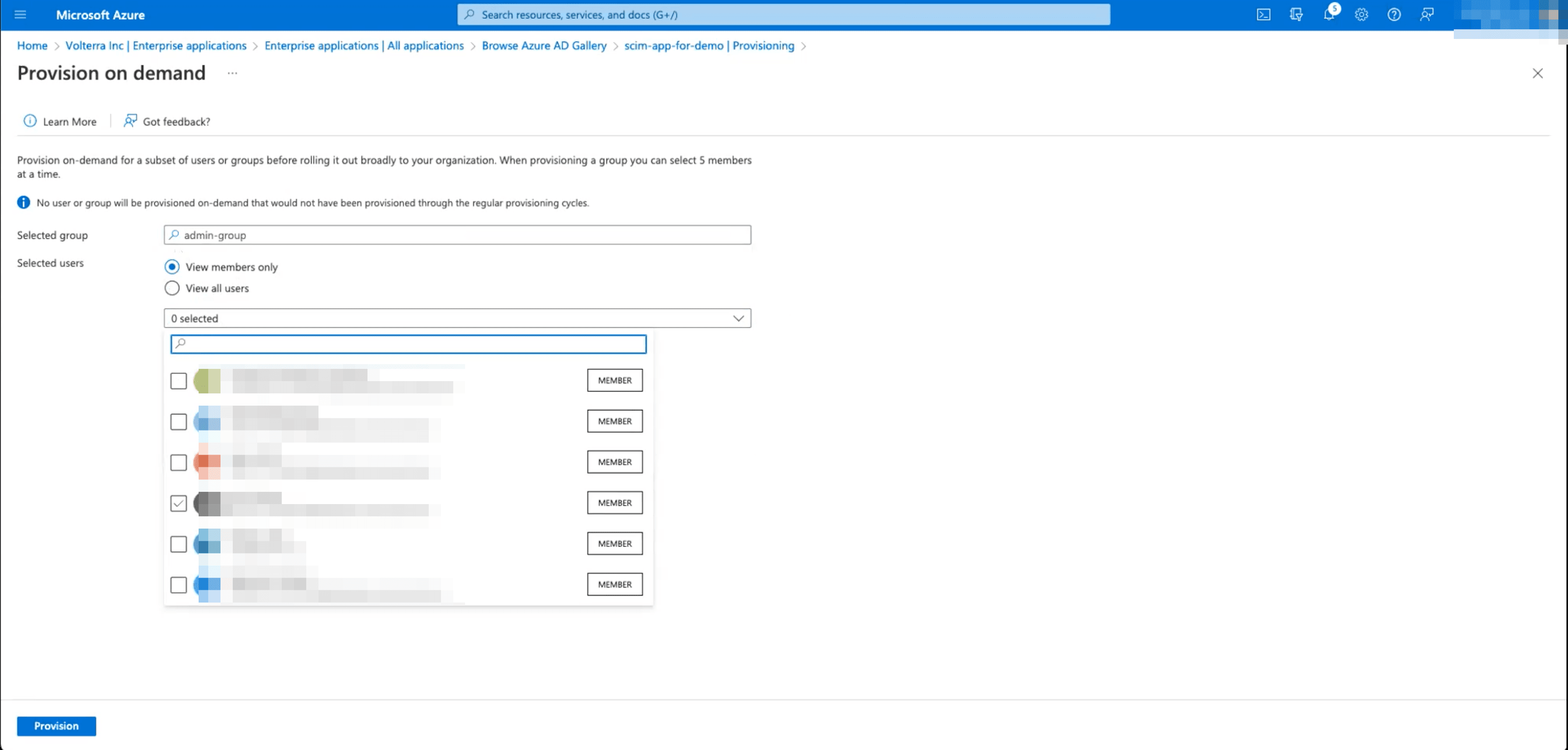Click the Provision button at the bottom

pos(56,725)
